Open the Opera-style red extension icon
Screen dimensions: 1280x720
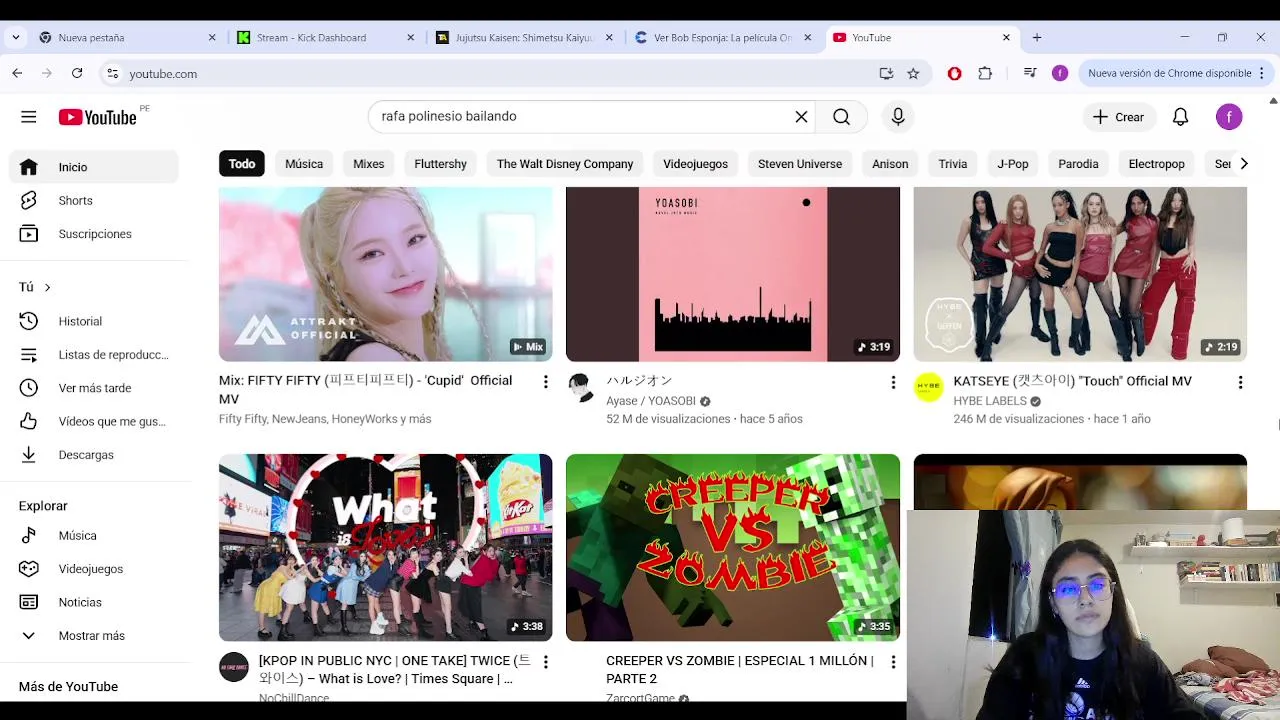click(954, 73)
